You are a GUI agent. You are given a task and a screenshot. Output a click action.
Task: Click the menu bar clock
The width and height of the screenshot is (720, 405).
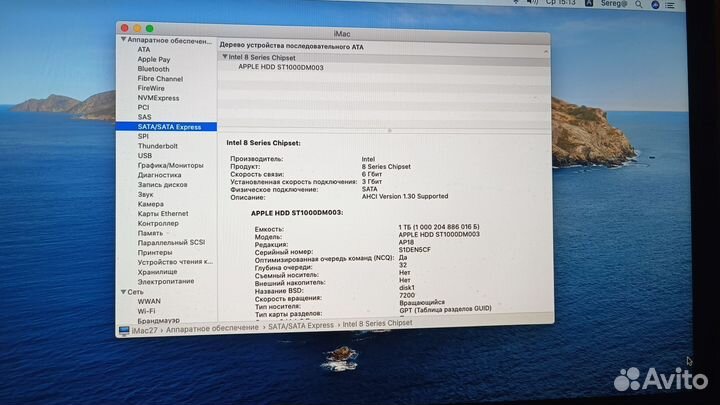coord(561,2)
